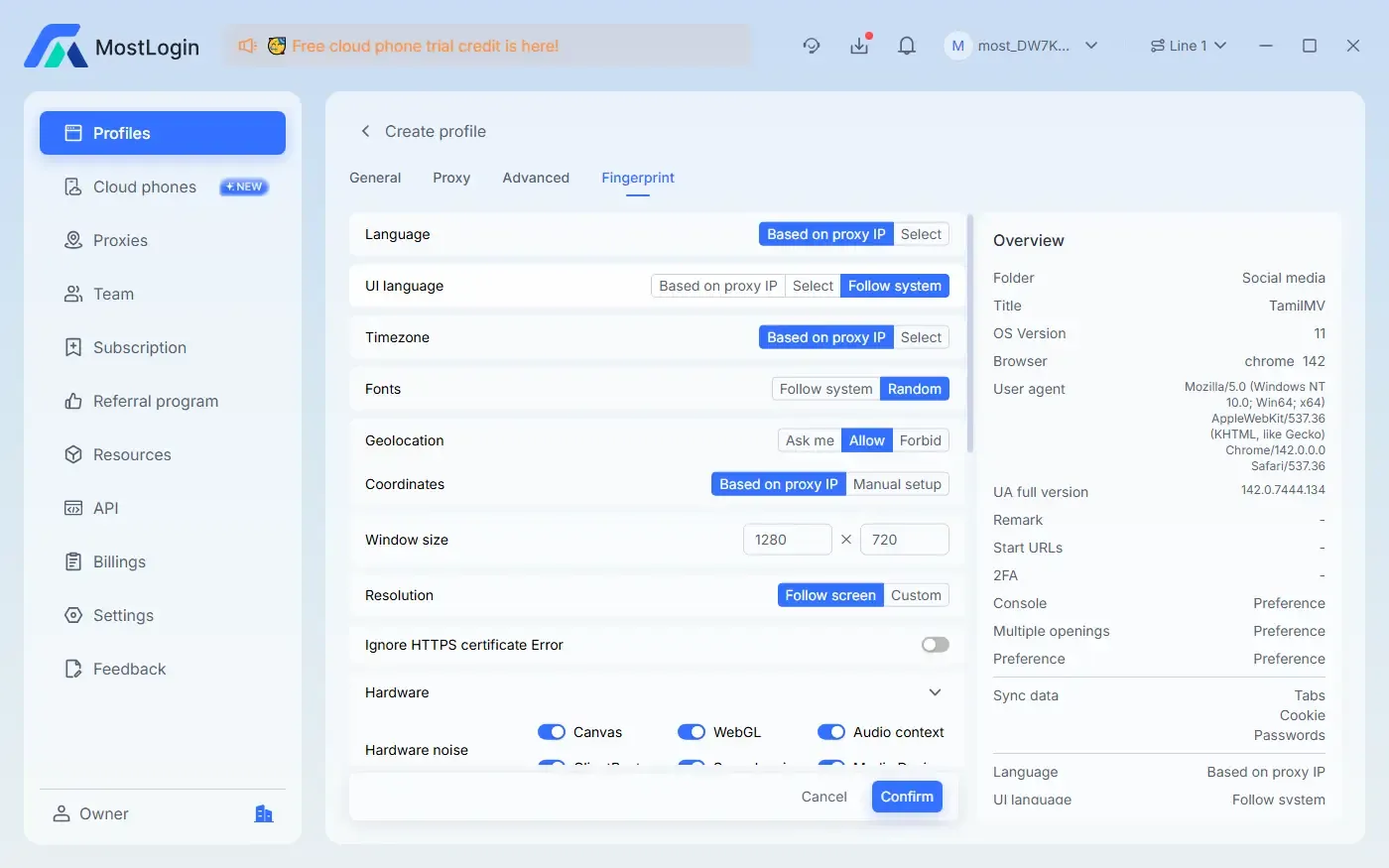
Task: Click the window width input showing 1280
Action: pyautogui.click(x=787, y=539)
